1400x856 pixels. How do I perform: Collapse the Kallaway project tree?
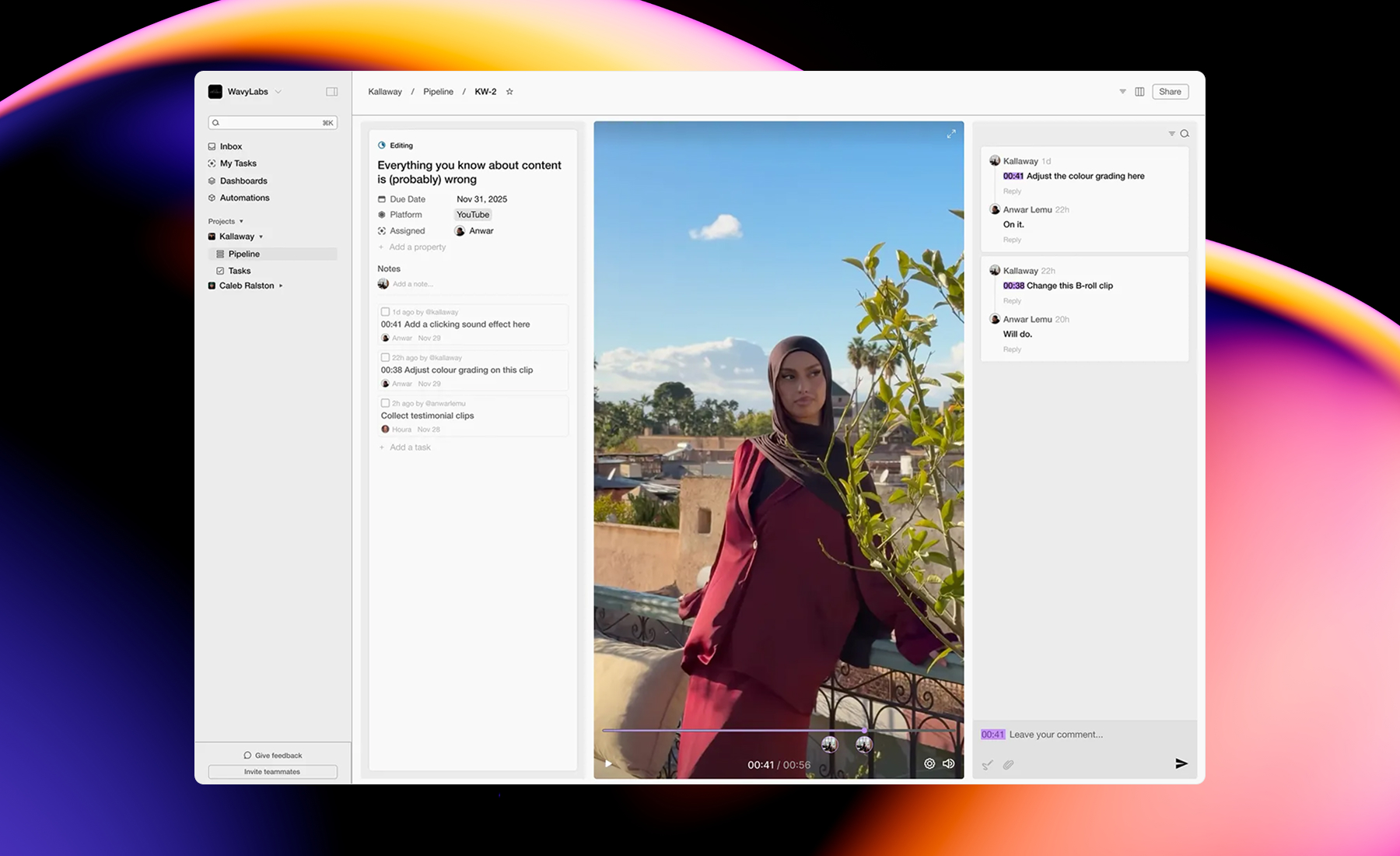tap(261, 237)
